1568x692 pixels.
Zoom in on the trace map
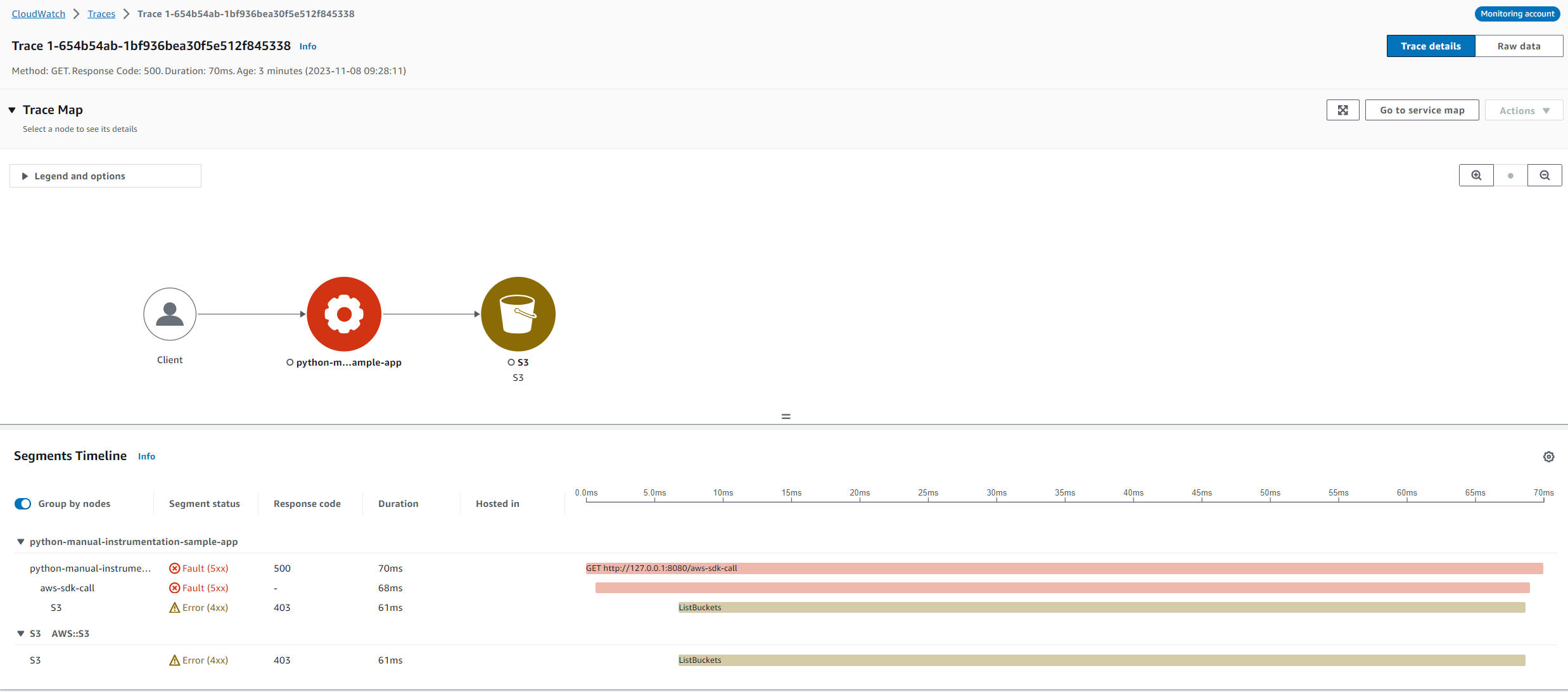click(x=1476, y=176)
